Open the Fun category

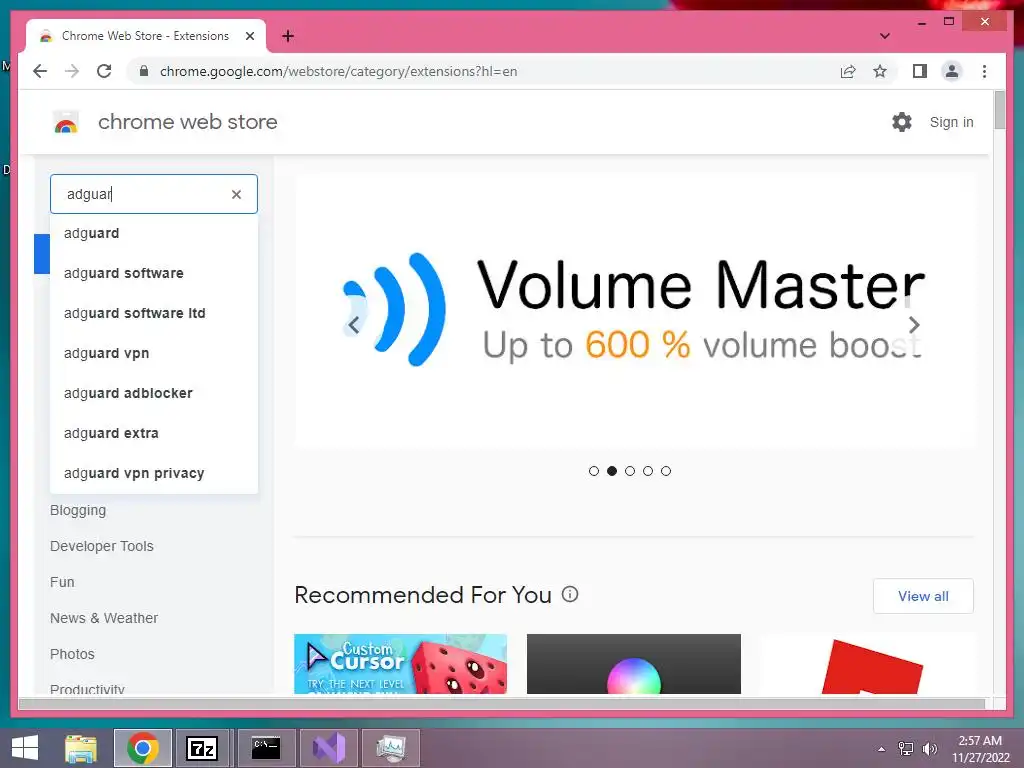(62, 582)
